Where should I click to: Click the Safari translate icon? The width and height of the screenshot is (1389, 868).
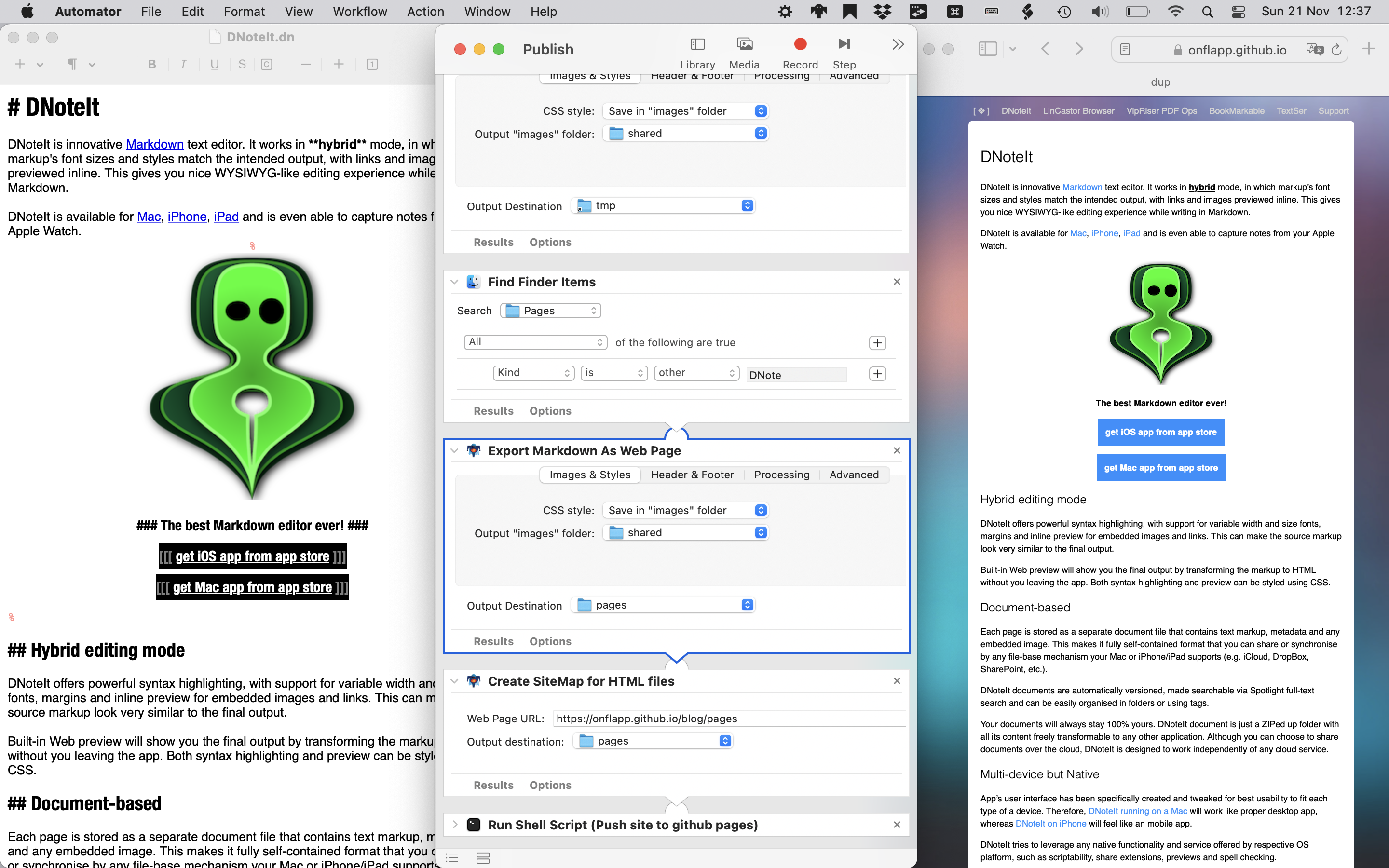1314,49
